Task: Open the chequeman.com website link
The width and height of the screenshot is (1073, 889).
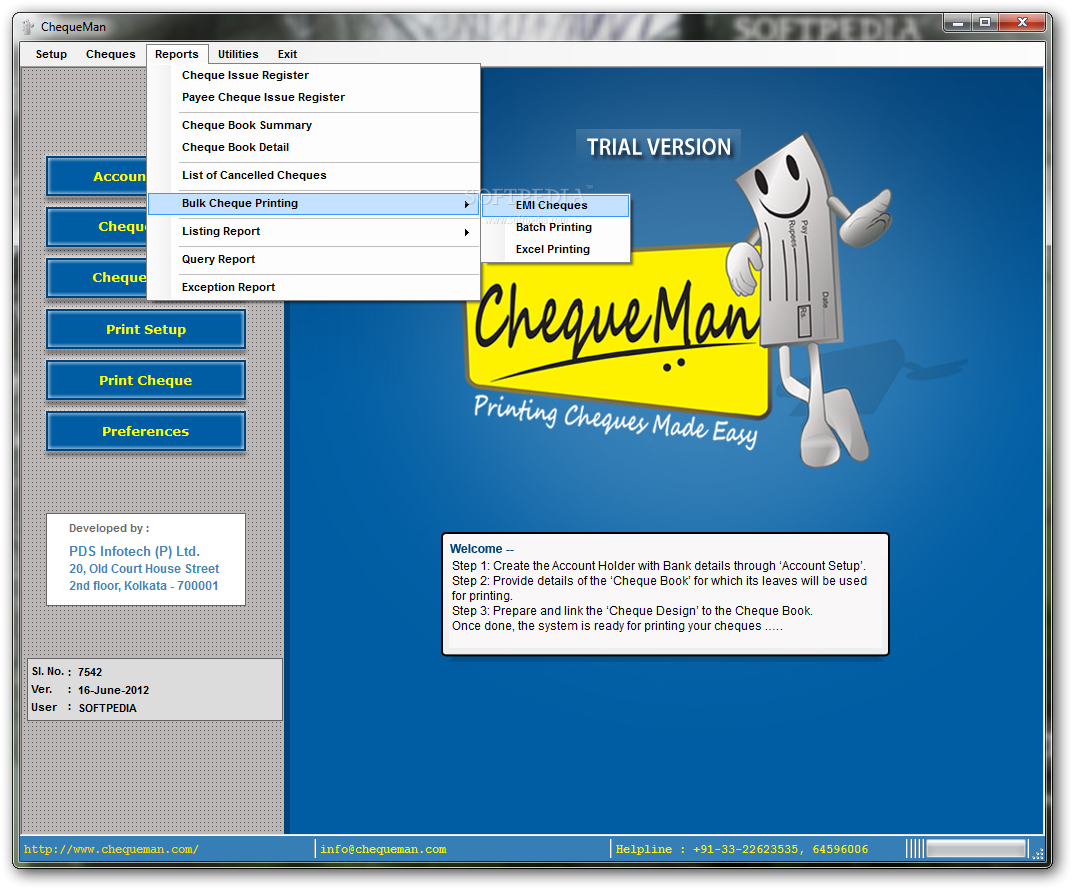Action: pos(112,849)
